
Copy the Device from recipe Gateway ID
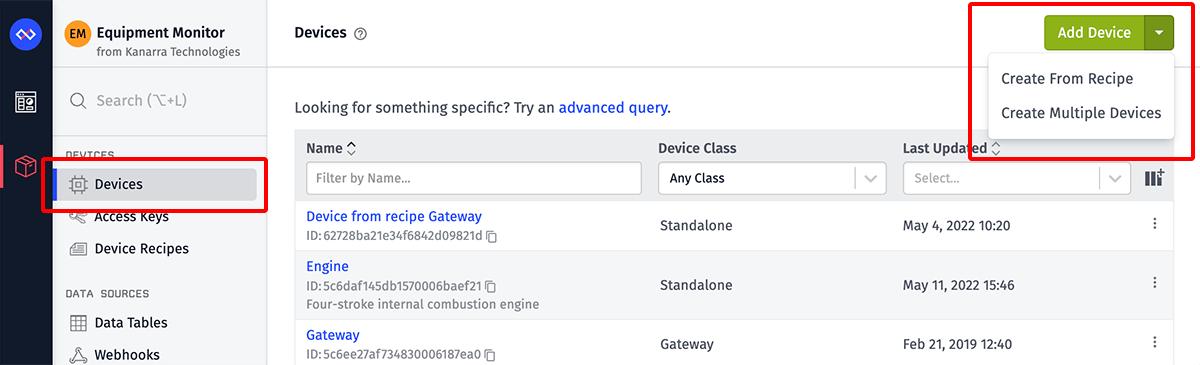[x=491, y=236]
